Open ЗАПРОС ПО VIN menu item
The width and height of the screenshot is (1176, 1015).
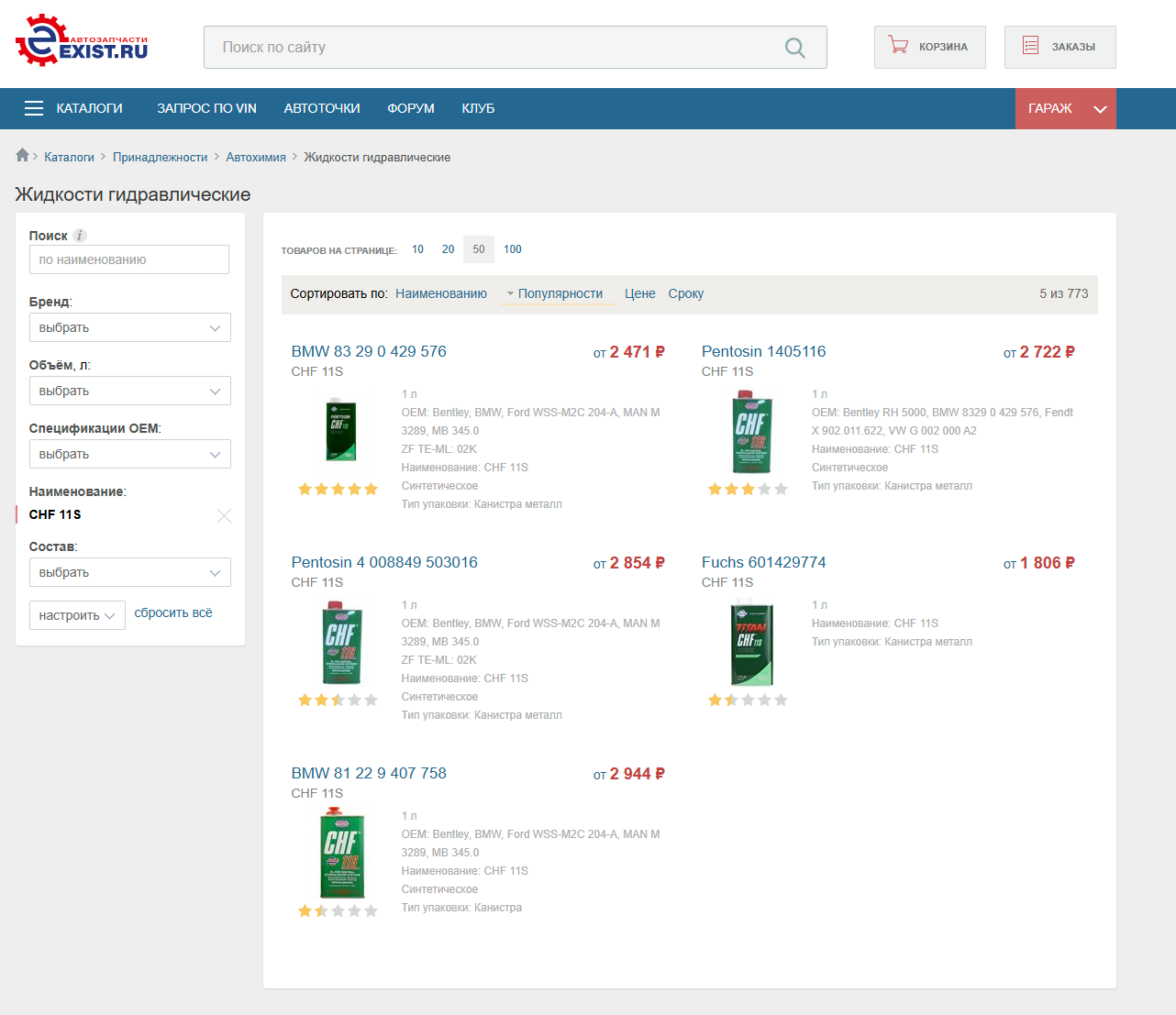click(207, 108)
